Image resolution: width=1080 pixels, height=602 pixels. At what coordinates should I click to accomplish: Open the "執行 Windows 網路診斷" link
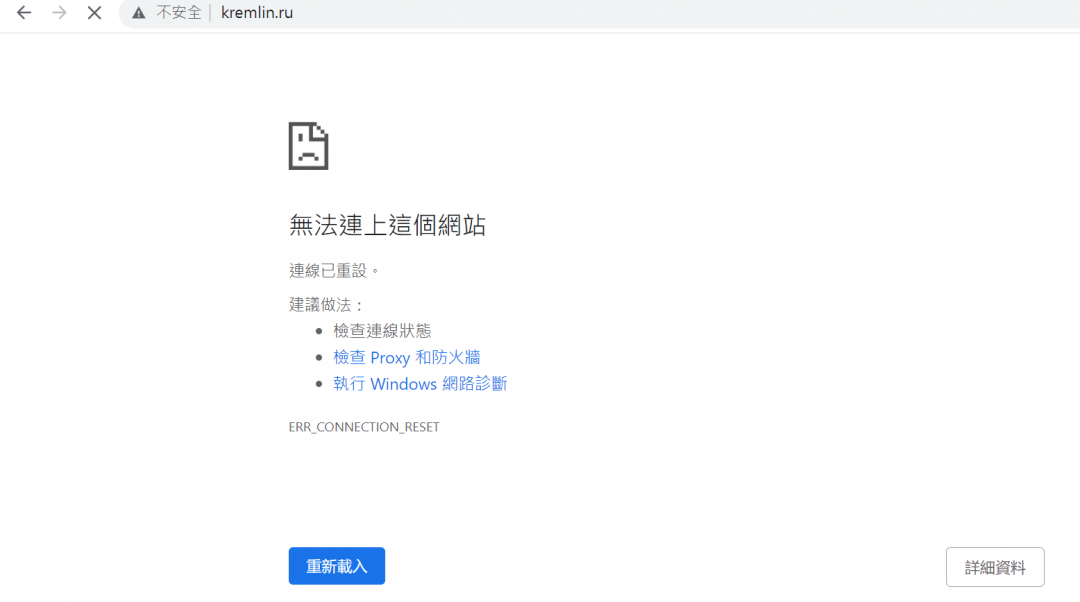(420, 383)
